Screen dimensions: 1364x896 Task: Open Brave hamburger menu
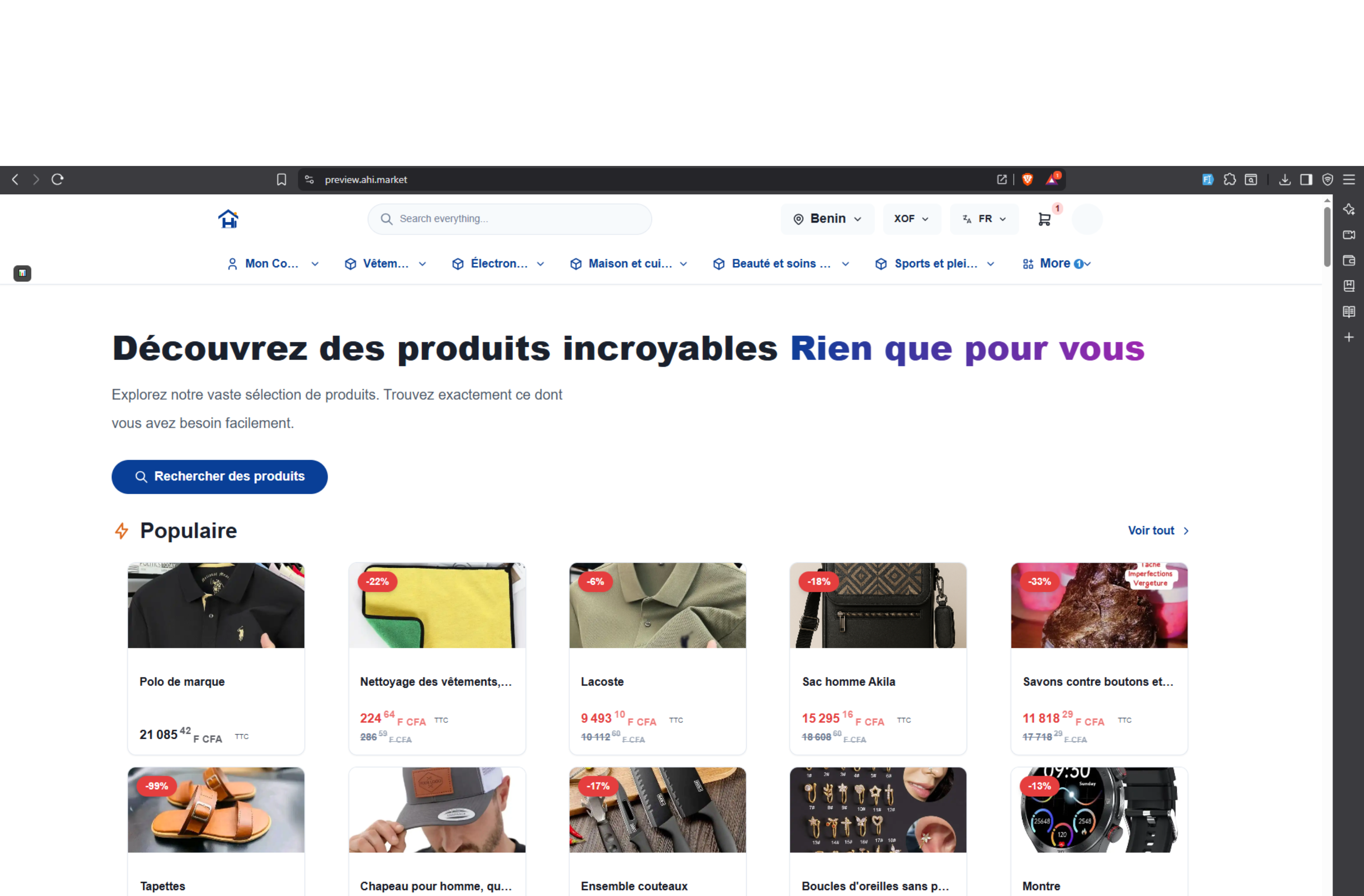point(1349,179)
